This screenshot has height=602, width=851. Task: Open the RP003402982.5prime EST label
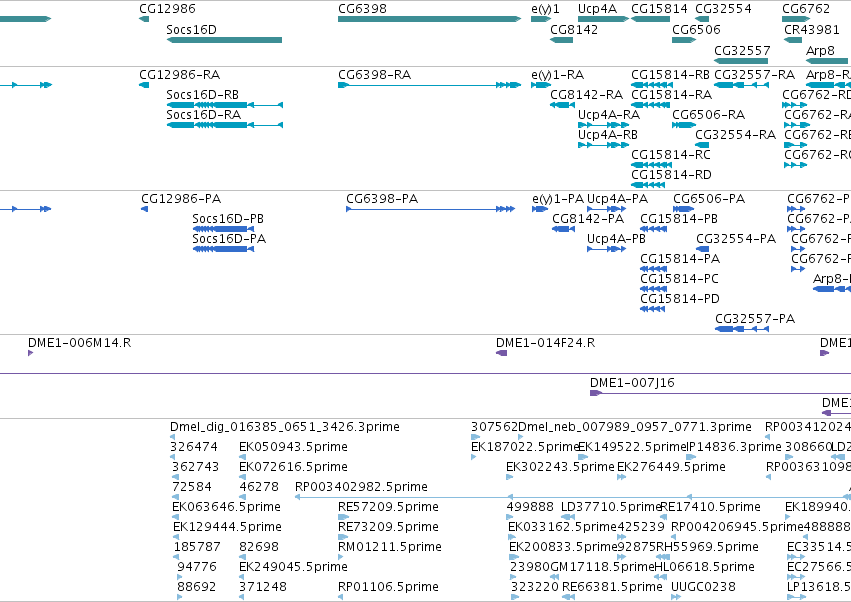tap(361, 487)
